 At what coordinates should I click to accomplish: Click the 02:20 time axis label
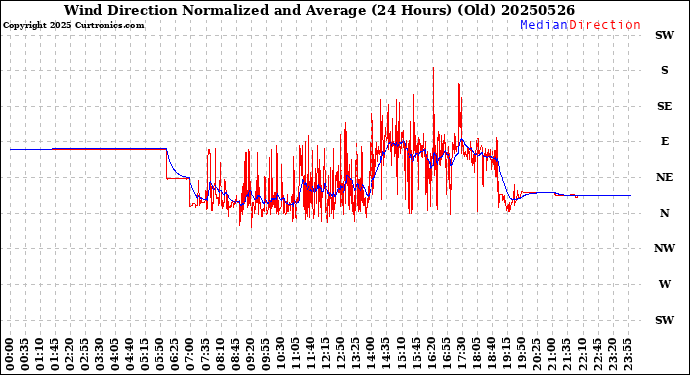(70, 355)
